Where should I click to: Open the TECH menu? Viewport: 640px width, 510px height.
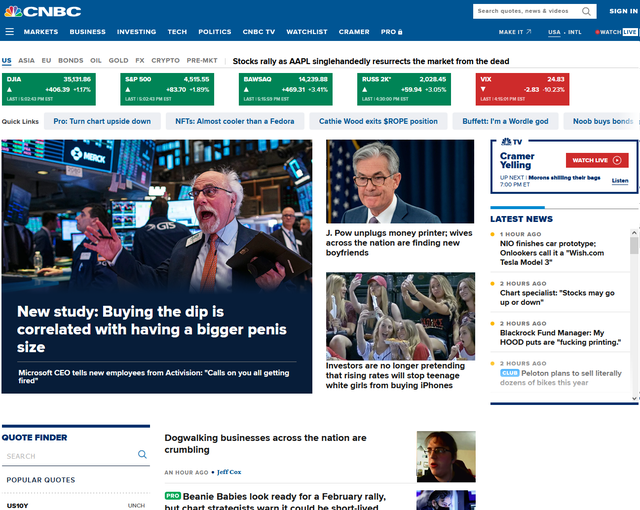177,32
